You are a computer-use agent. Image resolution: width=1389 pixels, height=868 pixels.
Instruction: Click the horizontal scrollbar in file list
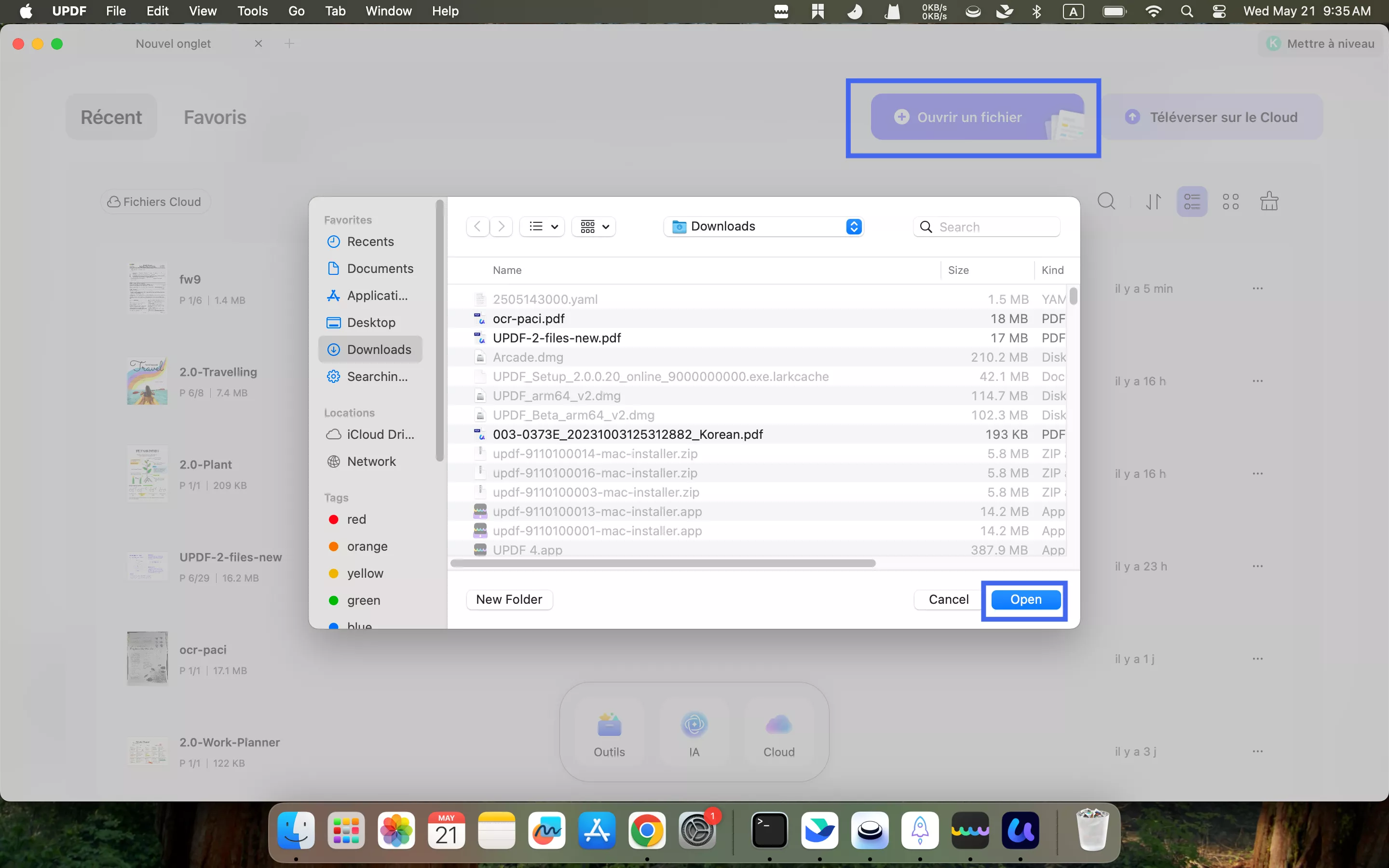click(x=663, y=563)
